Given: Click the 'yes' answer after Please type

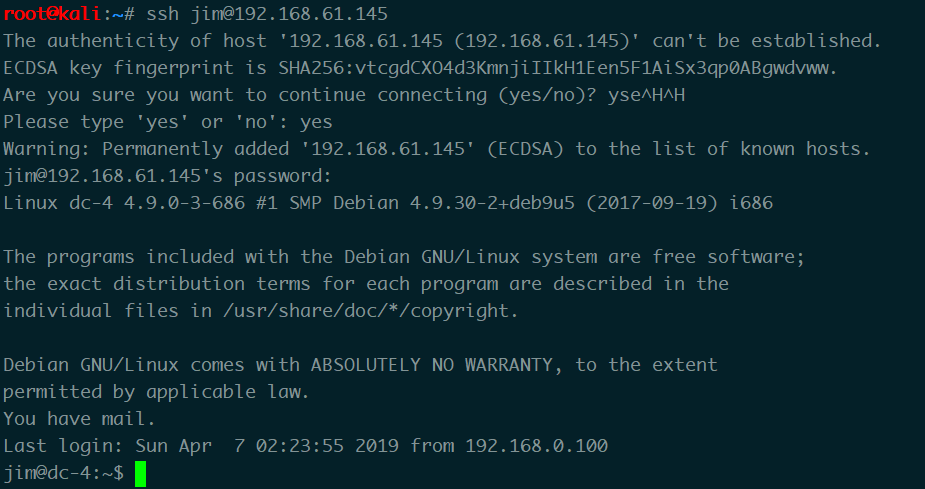Looking at the screenshot, I should (316, 122).
